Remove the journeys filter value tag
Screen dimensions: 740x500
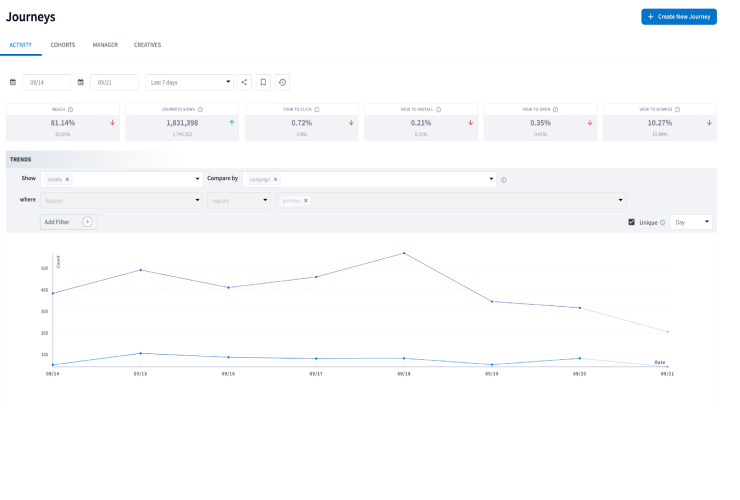coord(306,201)
